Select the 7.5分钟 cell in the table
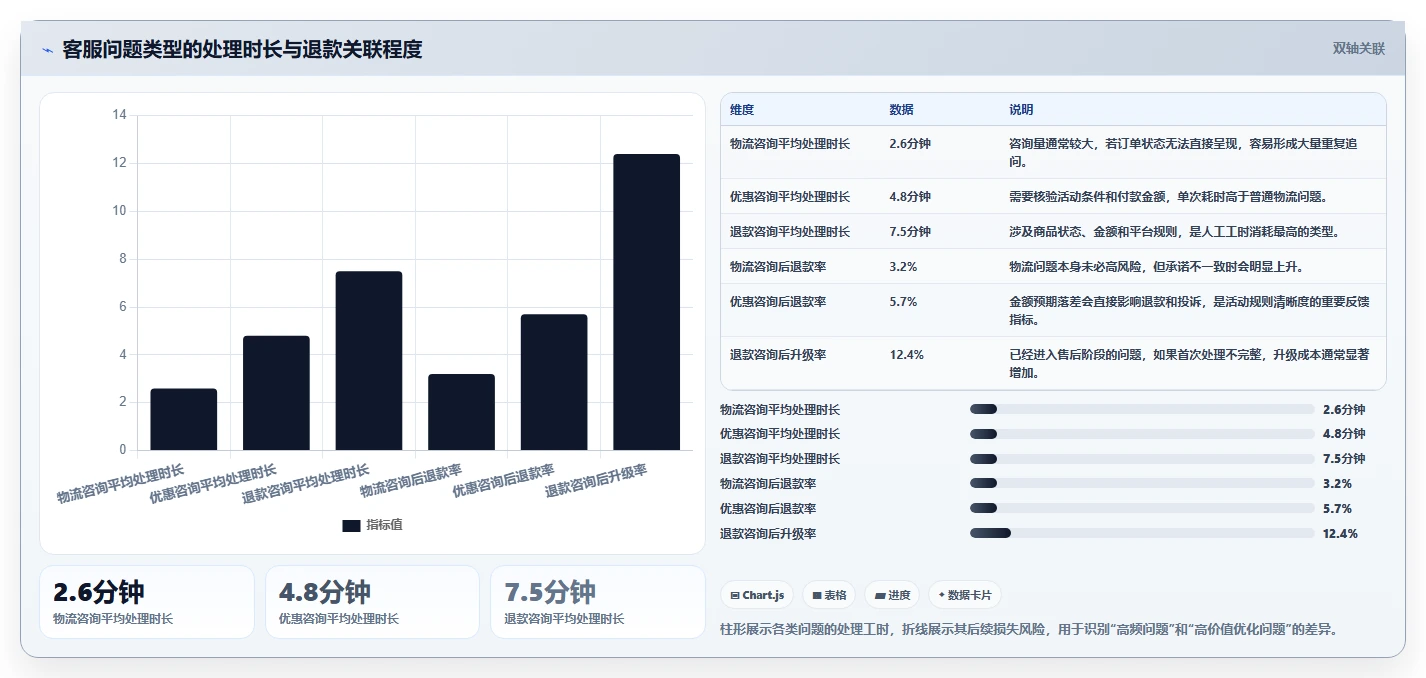The image size is (1426, 678). click(910, 232)
